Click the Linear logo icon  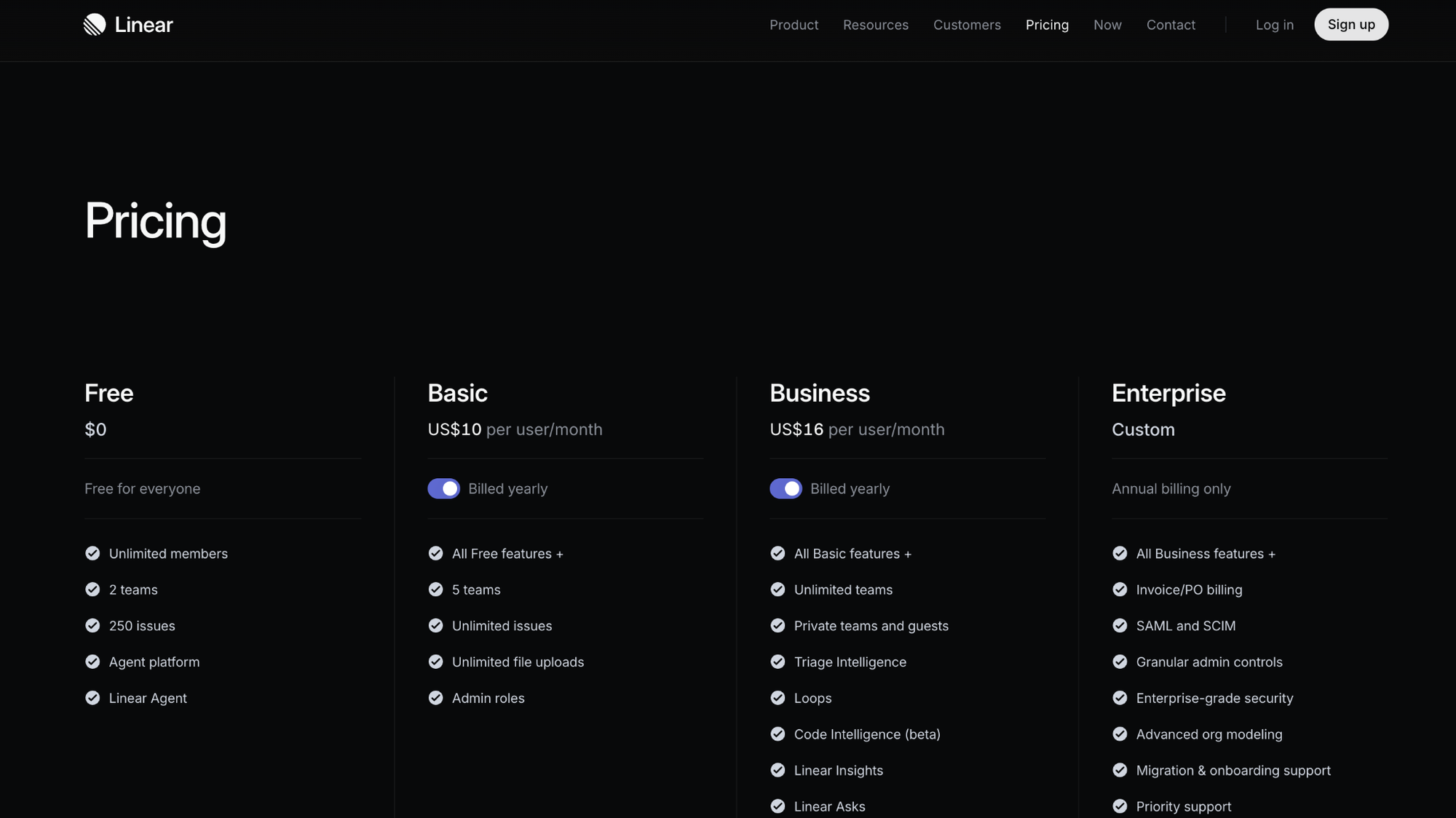tap(95, 25)
